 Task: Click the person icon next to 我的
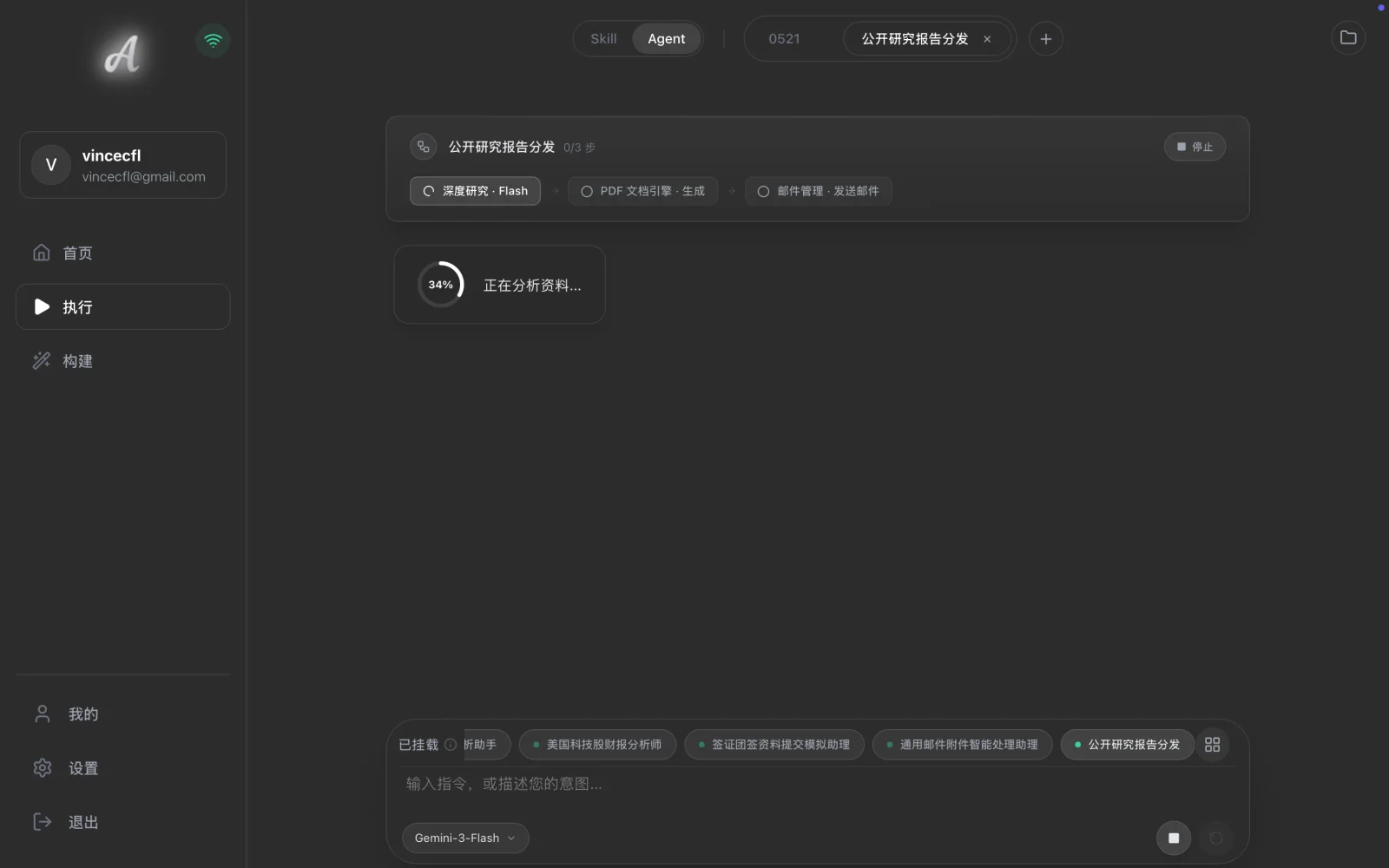coord(43,713)
